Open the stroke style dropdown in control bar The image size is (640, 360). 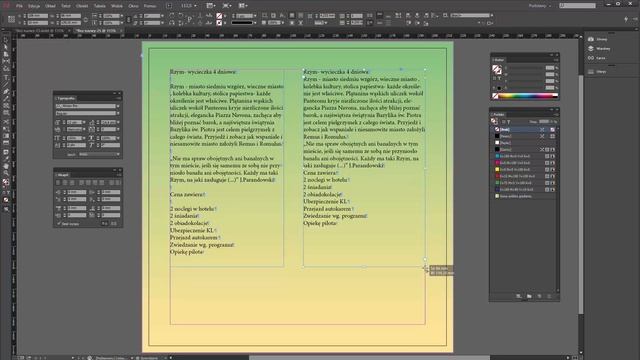coord(255,23)
